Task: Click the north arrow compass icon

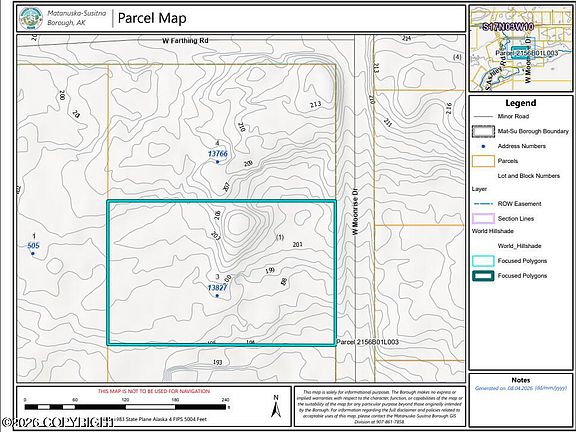Action: point(276,406)
